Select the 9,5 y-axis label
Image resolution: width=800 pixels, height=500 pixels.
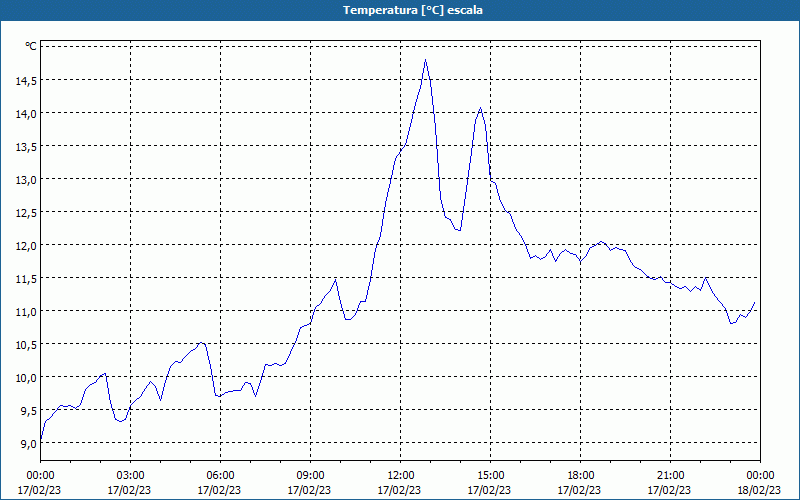click(x=28, y=410)
